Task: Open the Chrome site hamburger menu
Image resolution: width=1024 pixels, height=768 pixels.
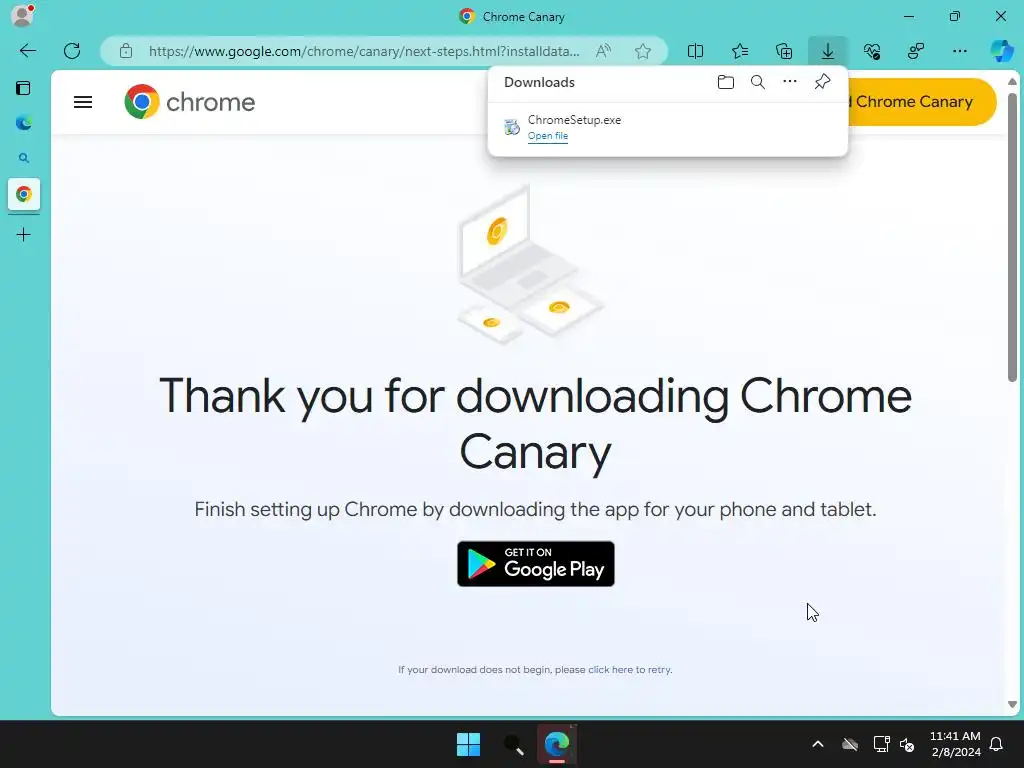Action: [x=83, y=102]
